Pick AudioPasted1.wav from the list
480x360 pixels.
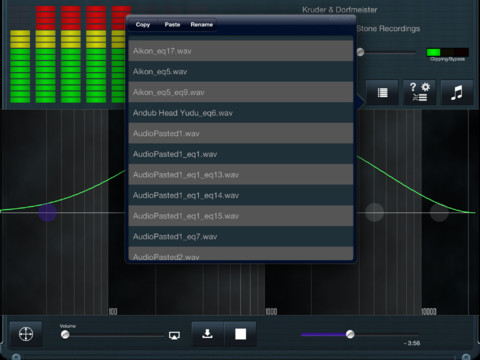tap(241, 133)
